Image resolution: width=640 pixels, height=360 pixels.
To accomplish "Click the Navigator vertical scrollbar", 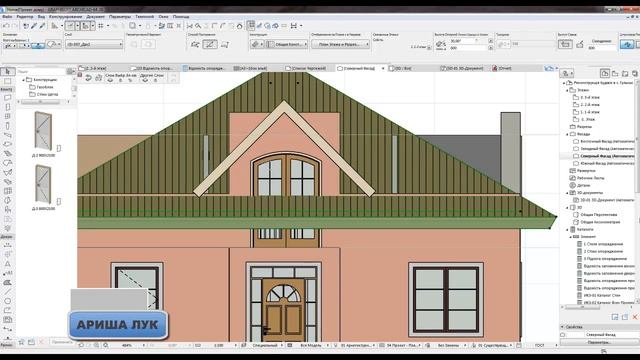I will pyautogui.click(x=638, y=135).
